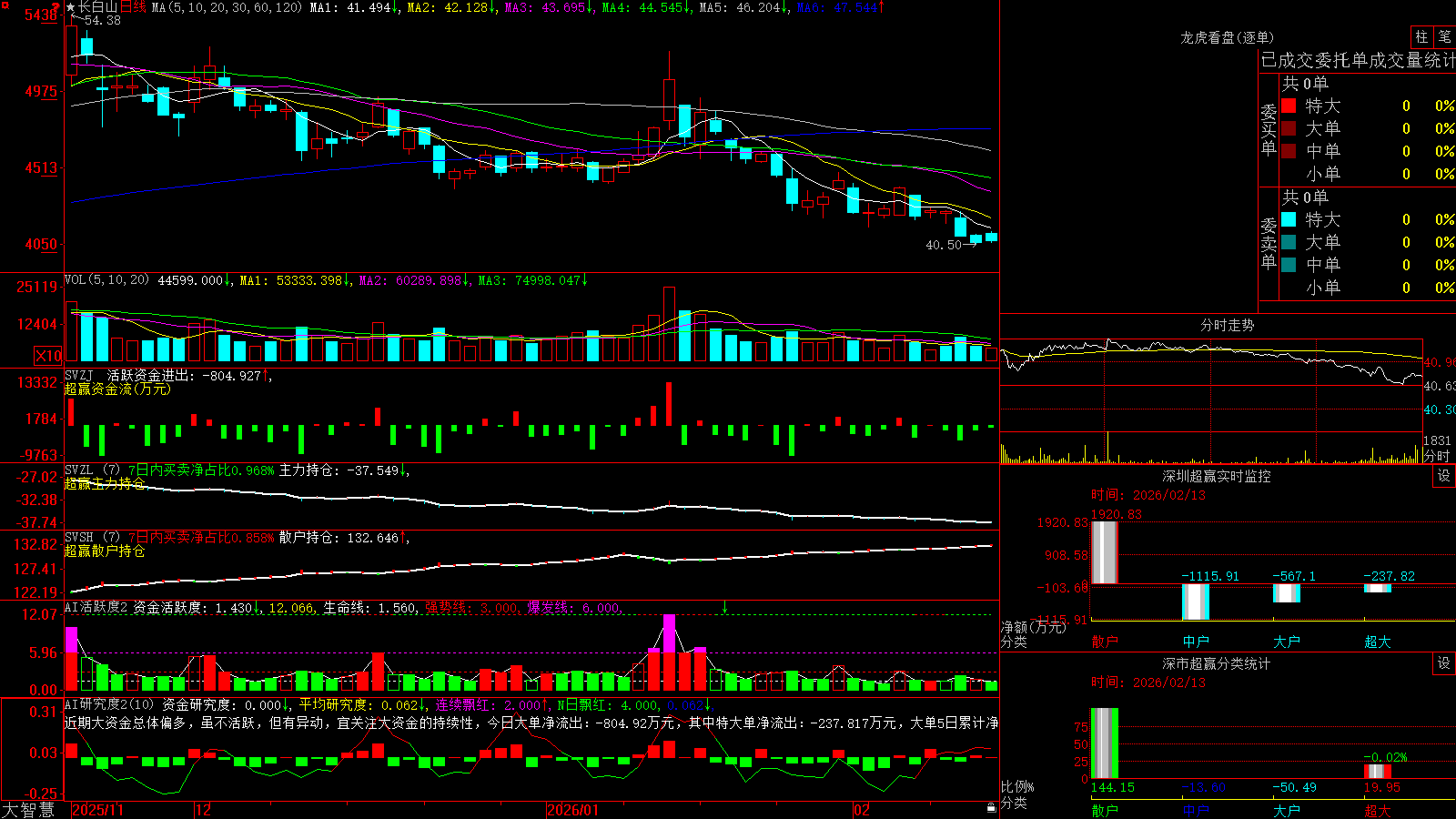Click the star icon before 长白山
1456x819 pixels.
[x=71, y=7]
